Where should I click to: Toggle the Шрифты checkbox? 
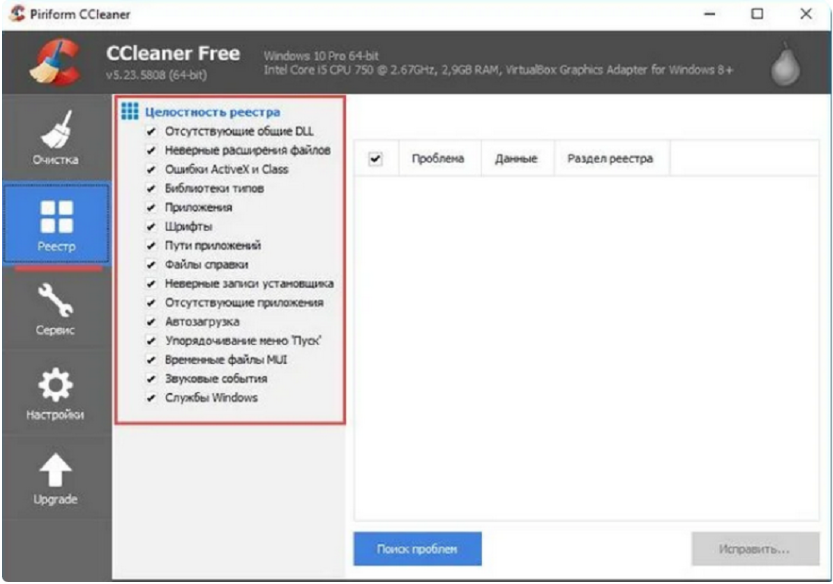click(x=151, y=226)
